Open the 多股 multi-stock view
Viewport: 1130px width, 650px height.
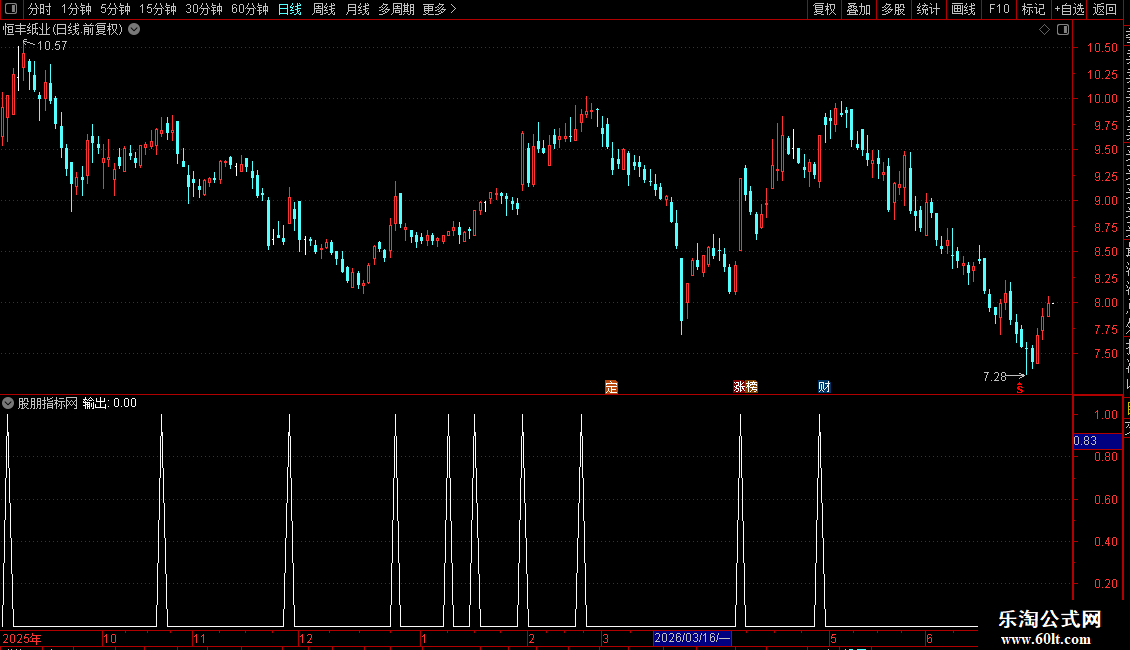pyautogui.click(x=894, y=9)
